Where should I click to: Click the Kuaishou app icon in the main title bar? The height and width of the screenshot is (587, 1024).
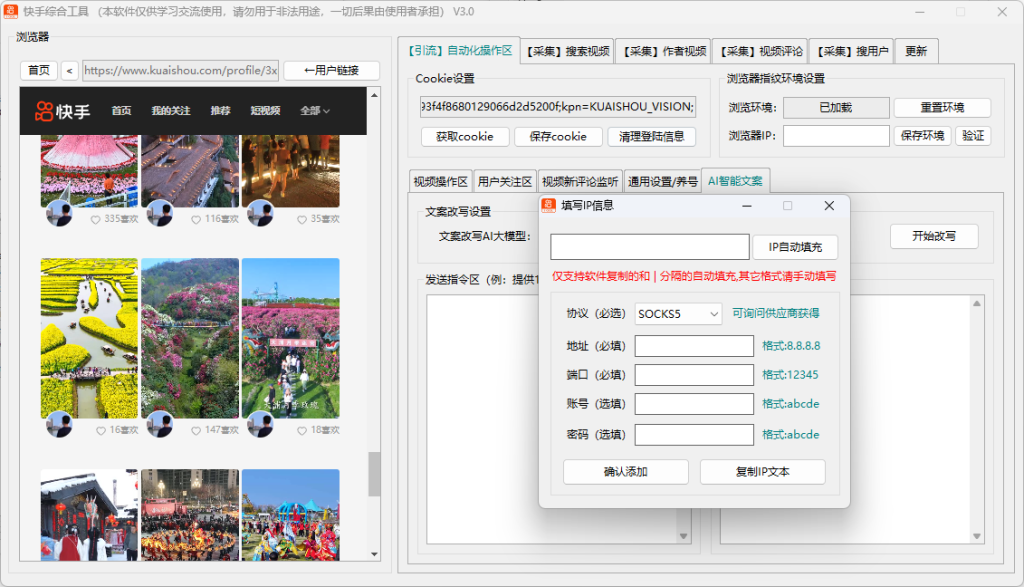pos(12,13)
